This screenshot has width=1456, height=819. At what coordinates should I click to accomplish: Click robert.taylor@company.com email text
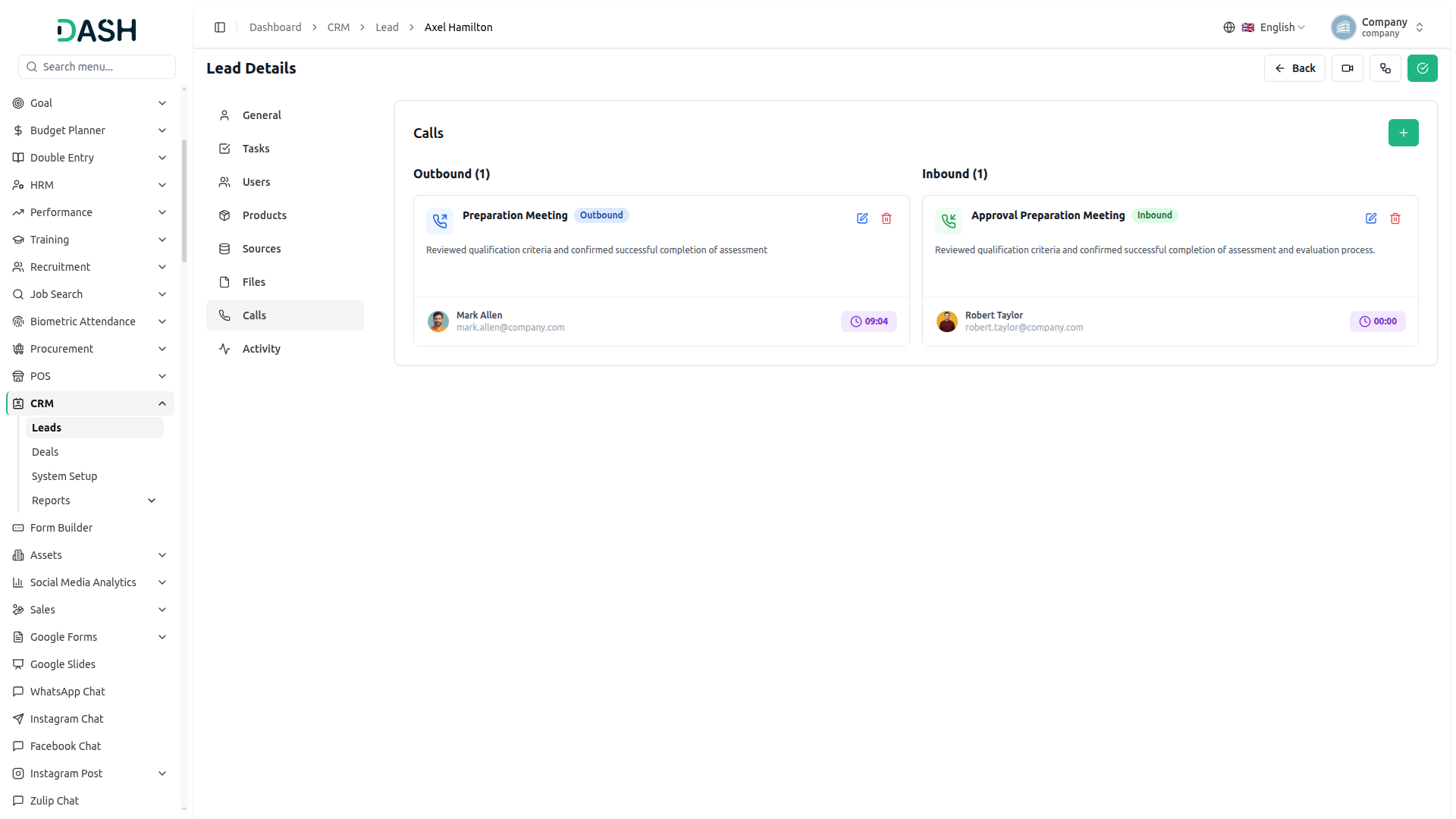click(x=1024, y=328)
